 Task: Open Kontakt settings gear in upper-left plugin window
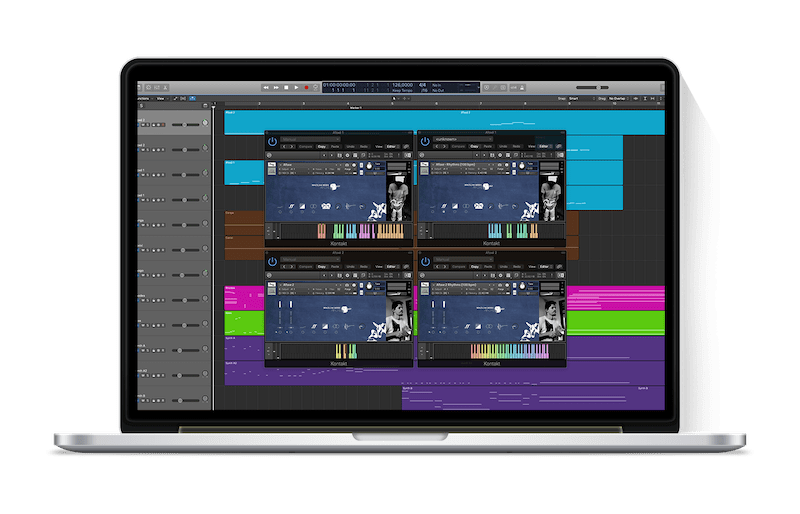coord(348,155)
